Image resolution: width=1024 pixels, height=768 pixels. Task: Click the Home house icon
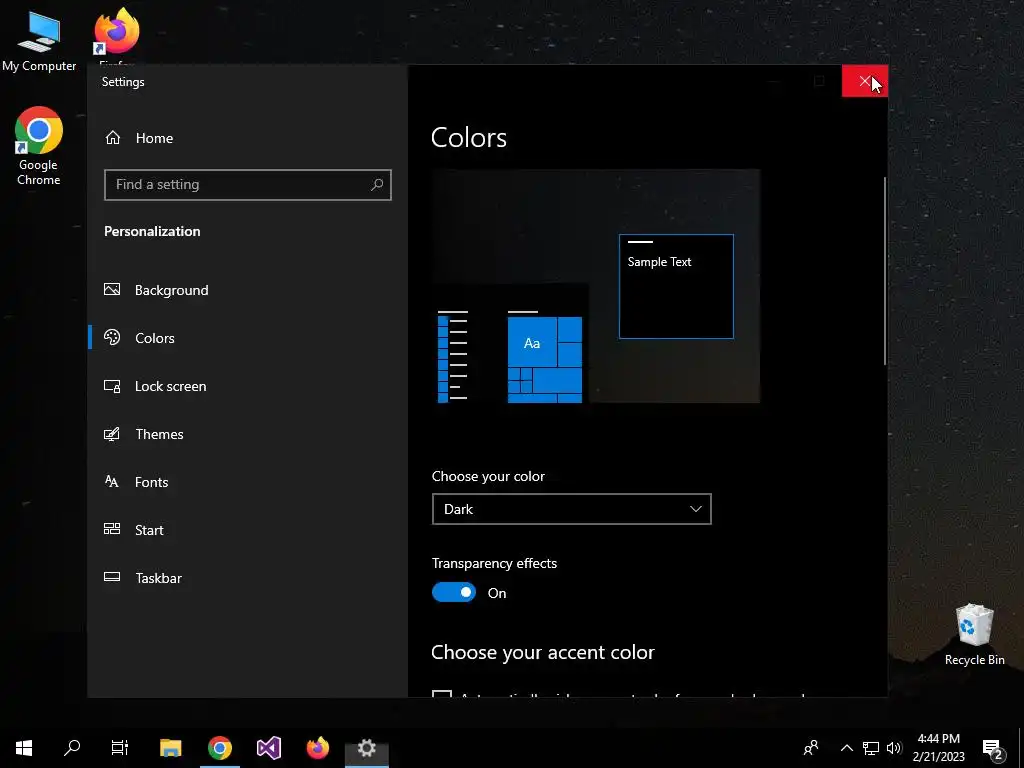(113, 137)
